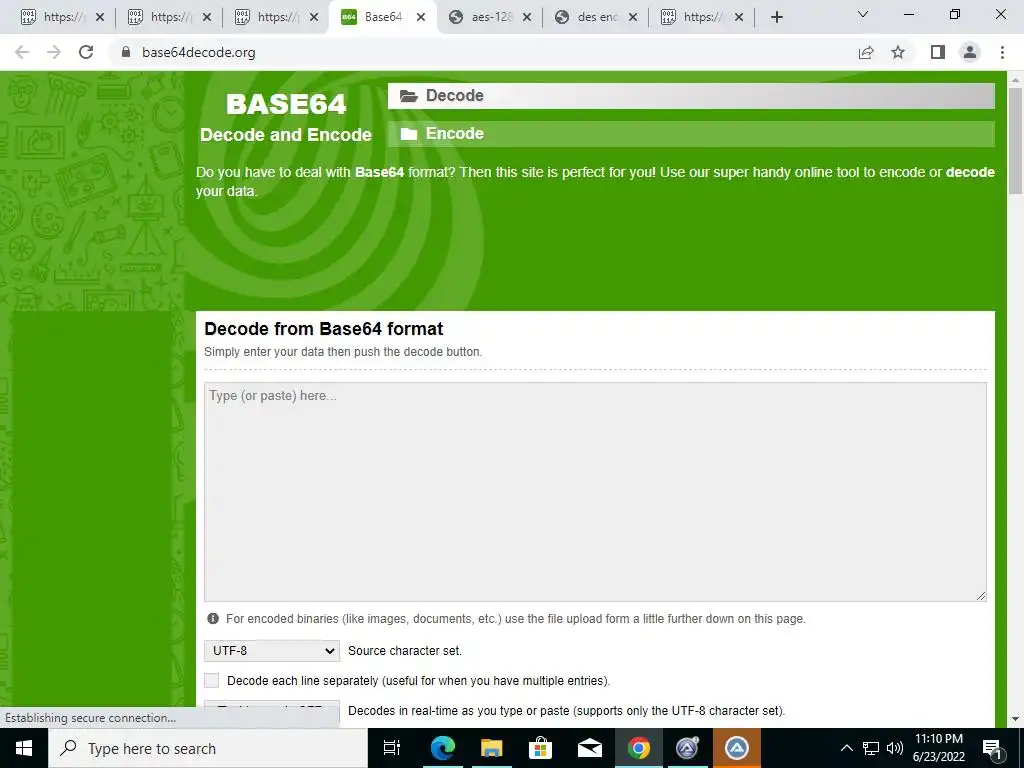1024x768 pixels.
Task: Open the Mail app from the taskbar
Action: [x=590, y=748]
